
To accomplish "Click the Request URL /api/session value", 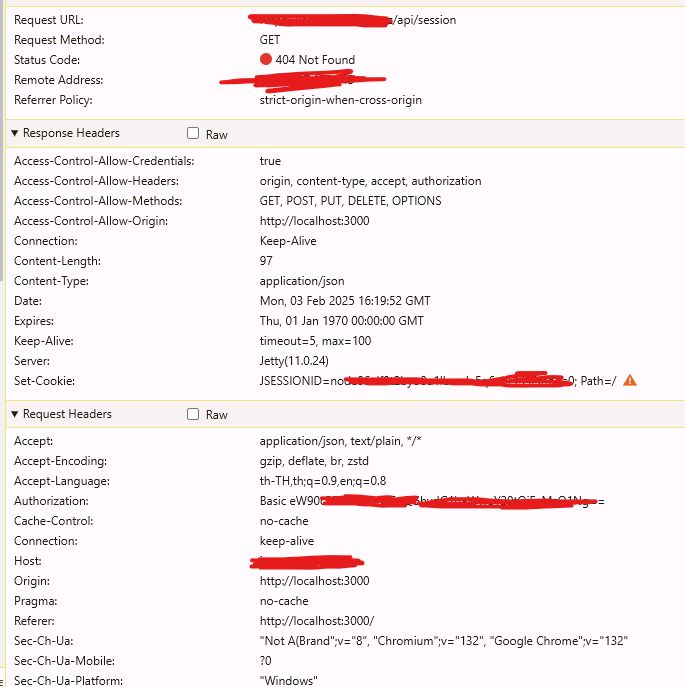I will 424,20.
